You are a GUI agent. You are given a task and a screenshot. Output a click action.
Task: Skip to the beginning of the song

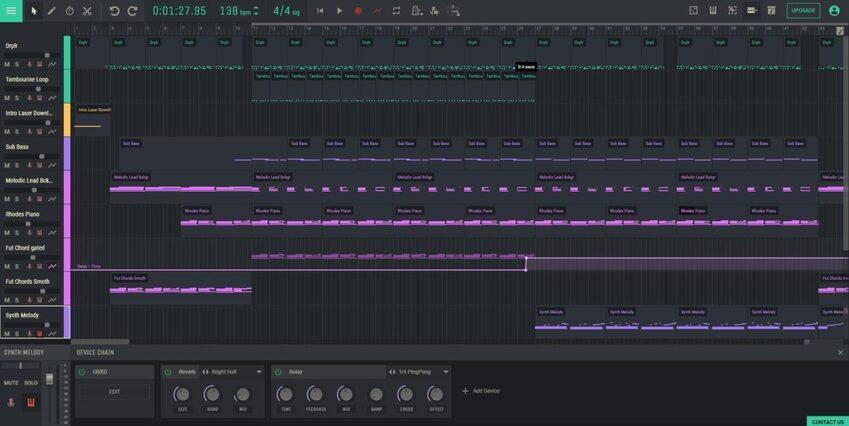point(320,10)
